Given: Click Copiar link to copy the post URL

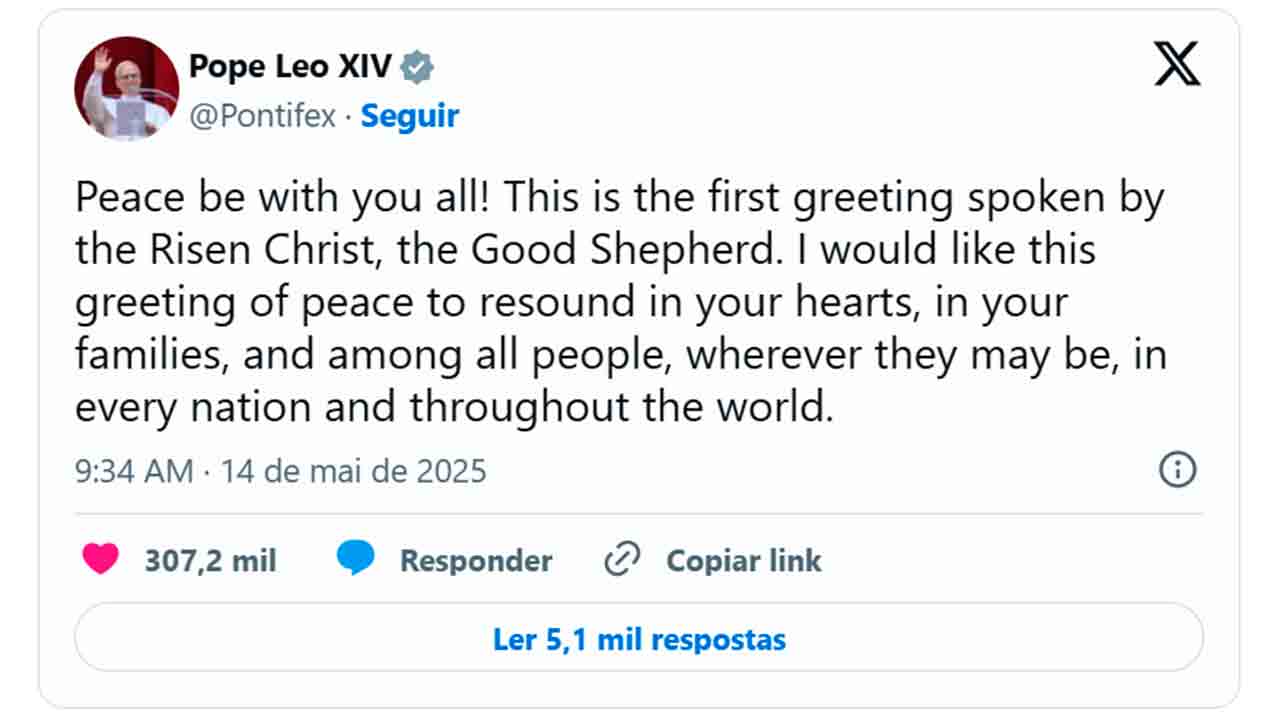Looking at the screenshot, I should (743, 560).
